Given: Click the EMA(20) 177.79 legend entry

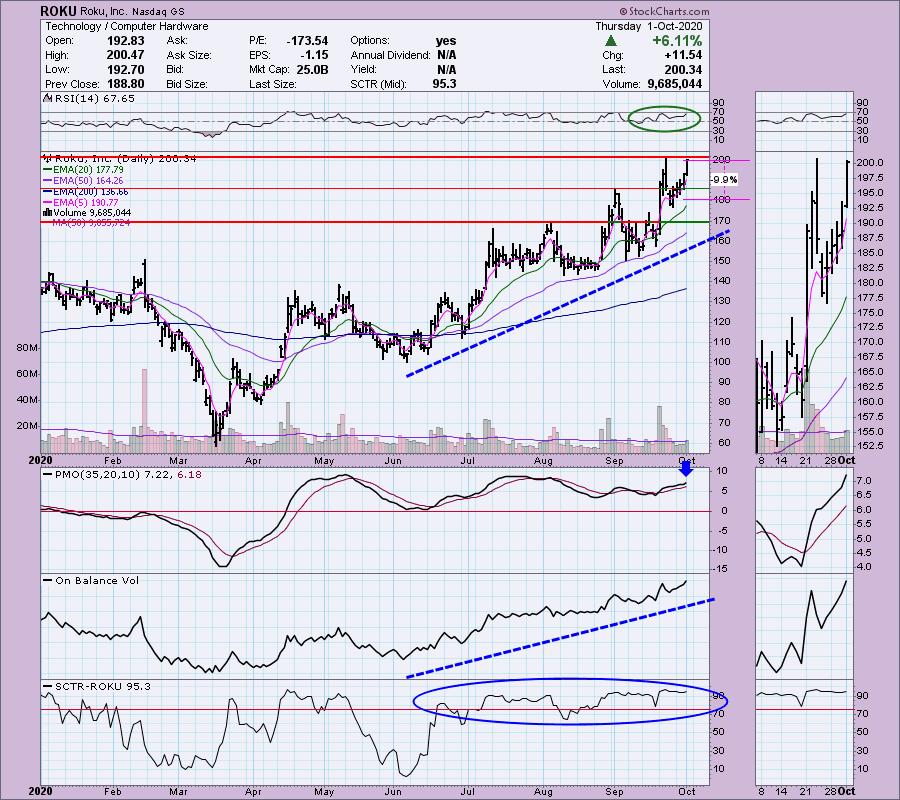Looking at the screenshot, I should (x=87, y=169).
